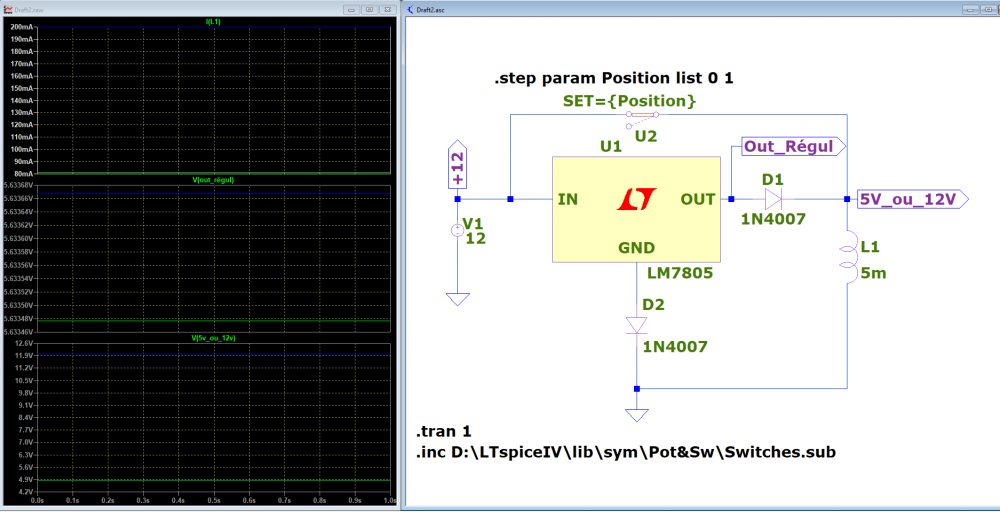This screenshot has width=1000, height=512.
Task: Click the V(out_régul) trace label
Action: tap(213, 180)
